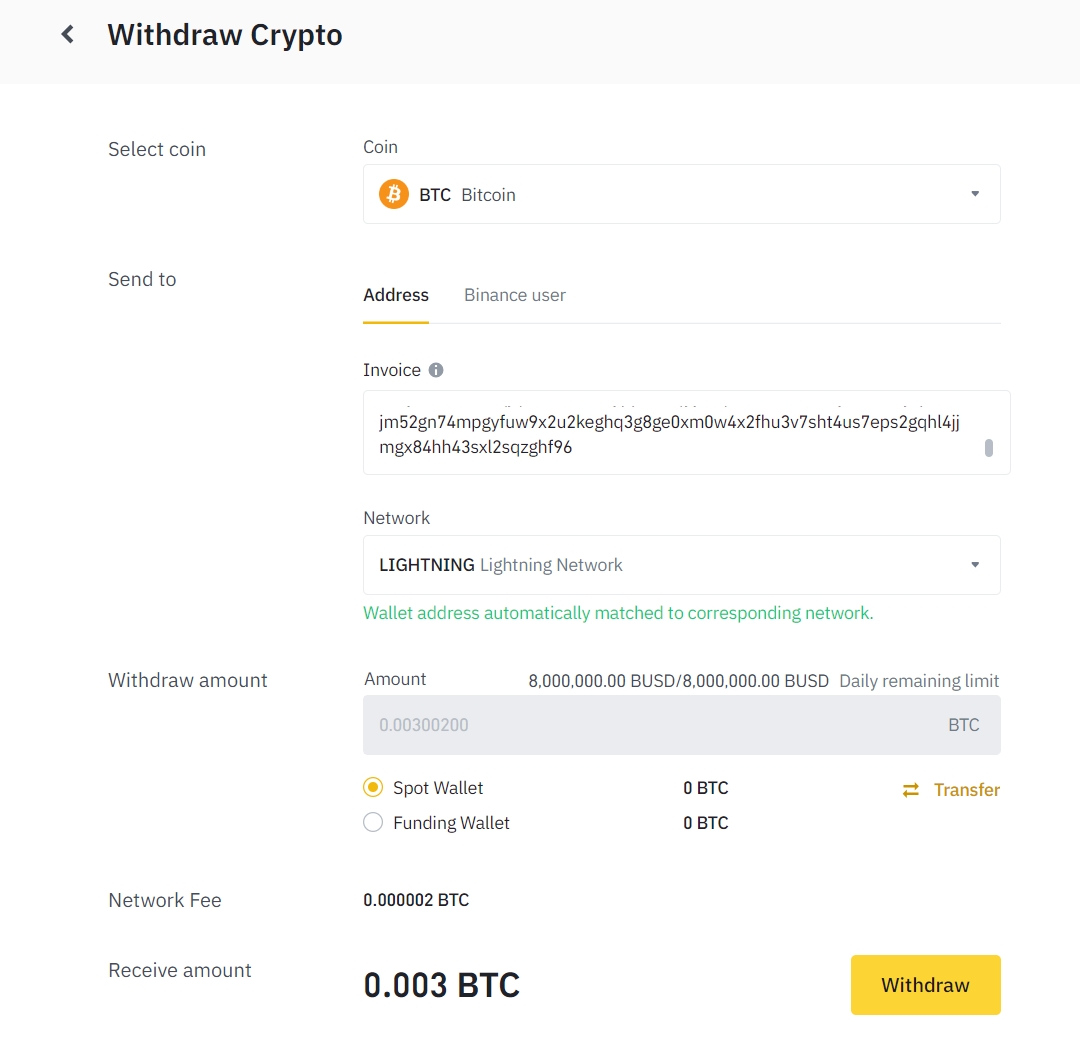The height and width of the screenshot is (1056, 1080).
Task: Click inside the Invoice text field
Action: point(670,434)
